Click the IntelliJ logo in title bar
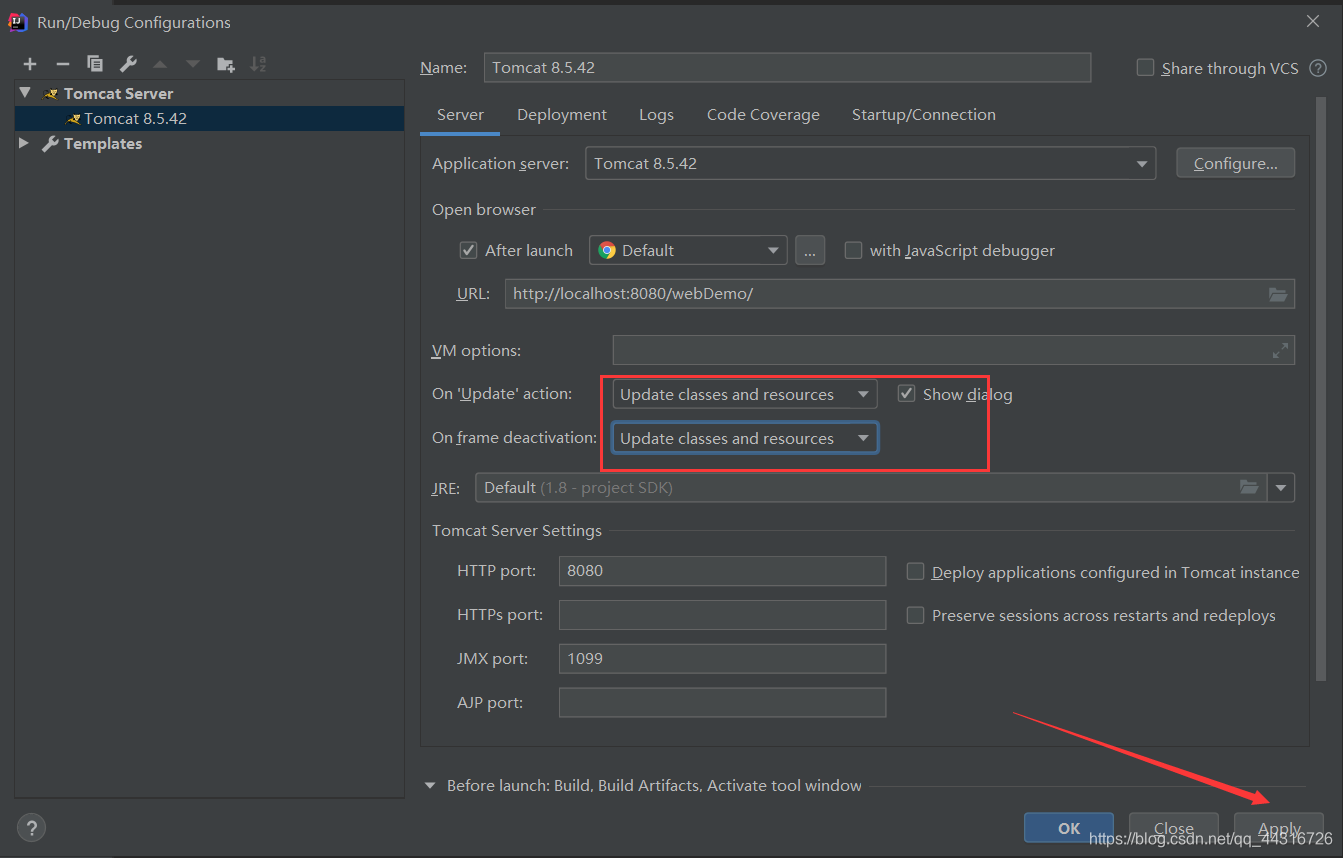Image resolution: width=1343 pixels, height=858 pixels. click(18, 21)
